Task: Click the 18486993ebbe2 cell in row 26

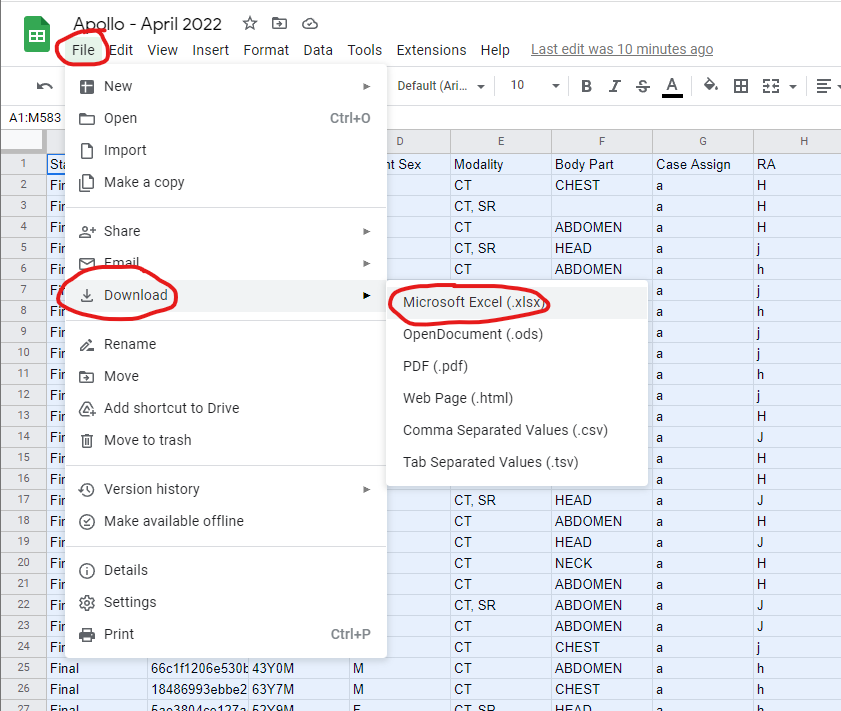Action: tap(198, 690)
